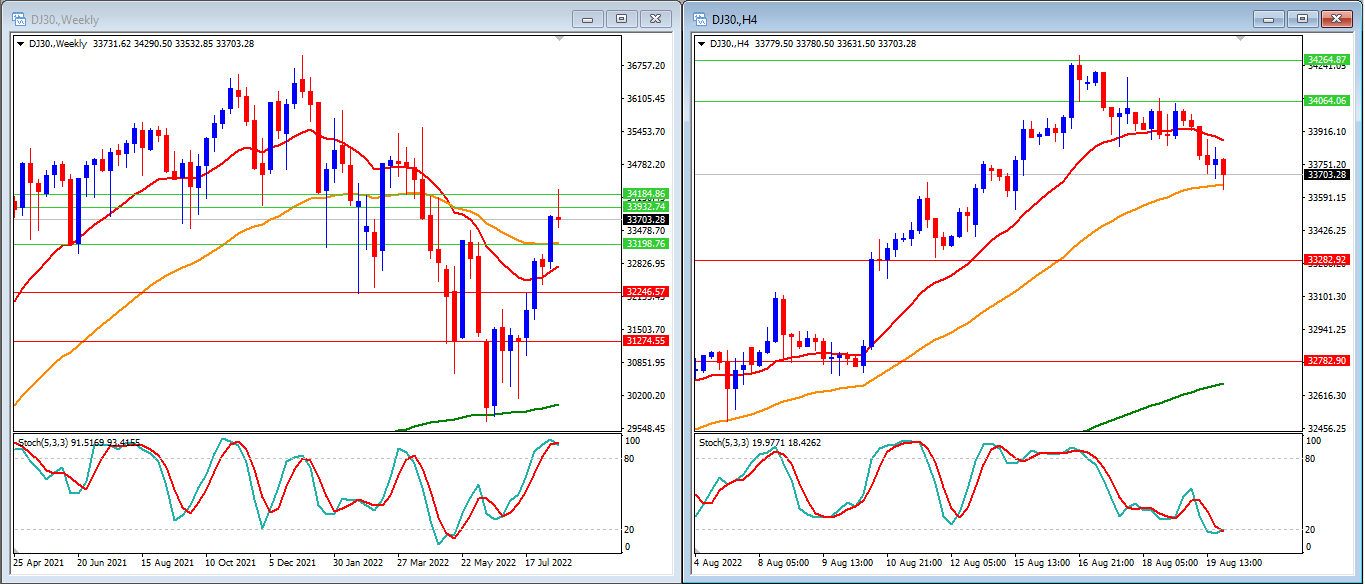Select the green 34064.06 level label in H4 chart

click(1328, 101)
